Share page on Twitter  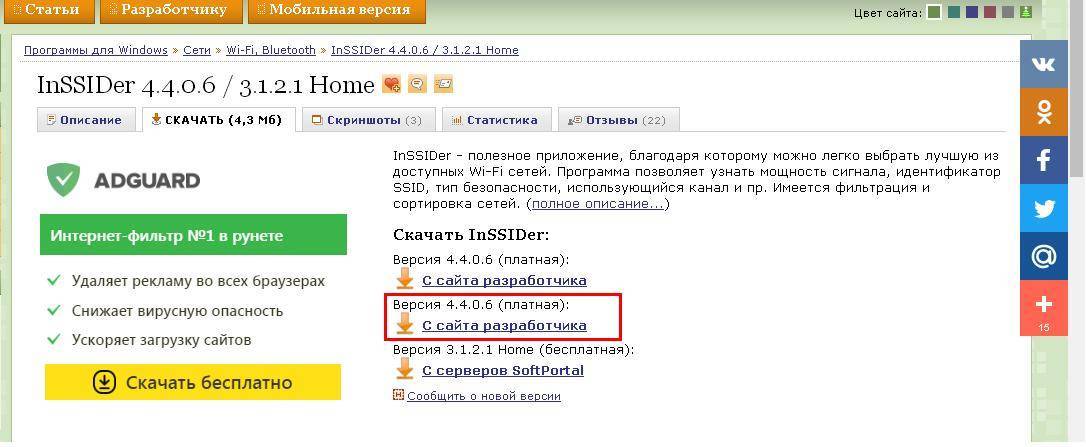[1044, 208]
